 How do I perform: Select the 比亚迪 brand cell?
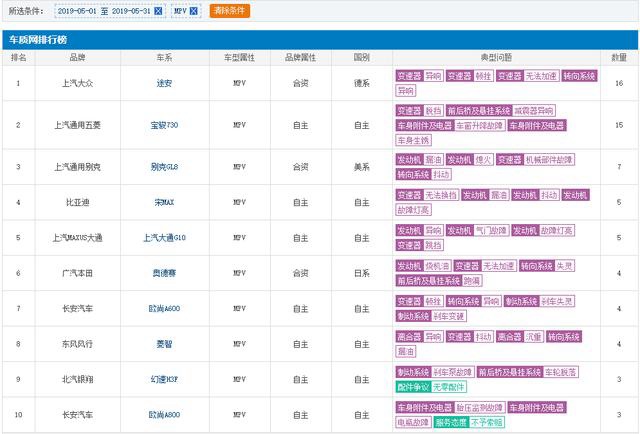[x=78, y=202]
